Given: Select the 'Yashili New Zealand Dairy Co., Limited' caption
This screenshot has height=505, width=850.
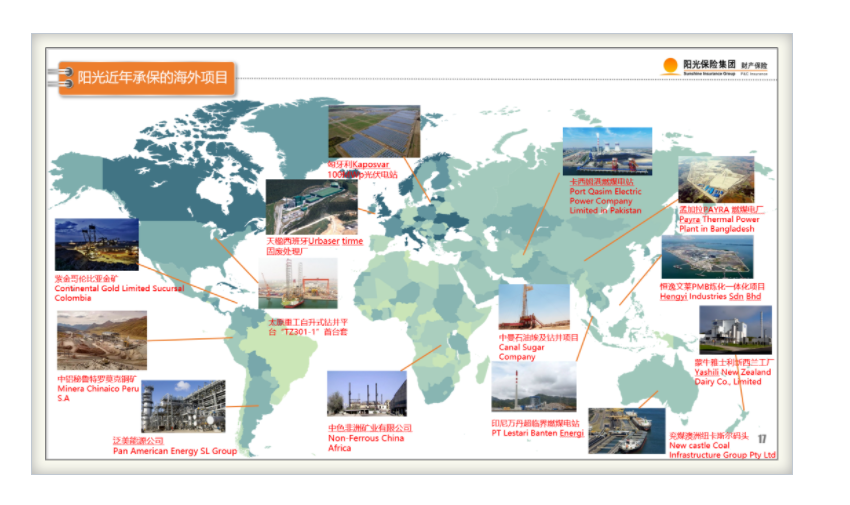Looking at the screenshot, I should point(732,377).
